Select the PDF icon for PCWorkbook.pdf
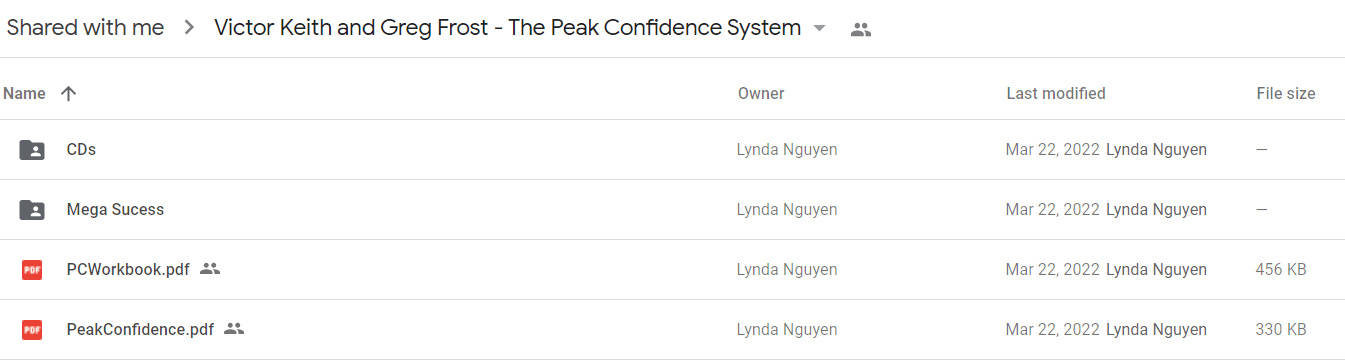This screenshot has height=362, width=1345. pyautogui.click(x=32, y=270)
